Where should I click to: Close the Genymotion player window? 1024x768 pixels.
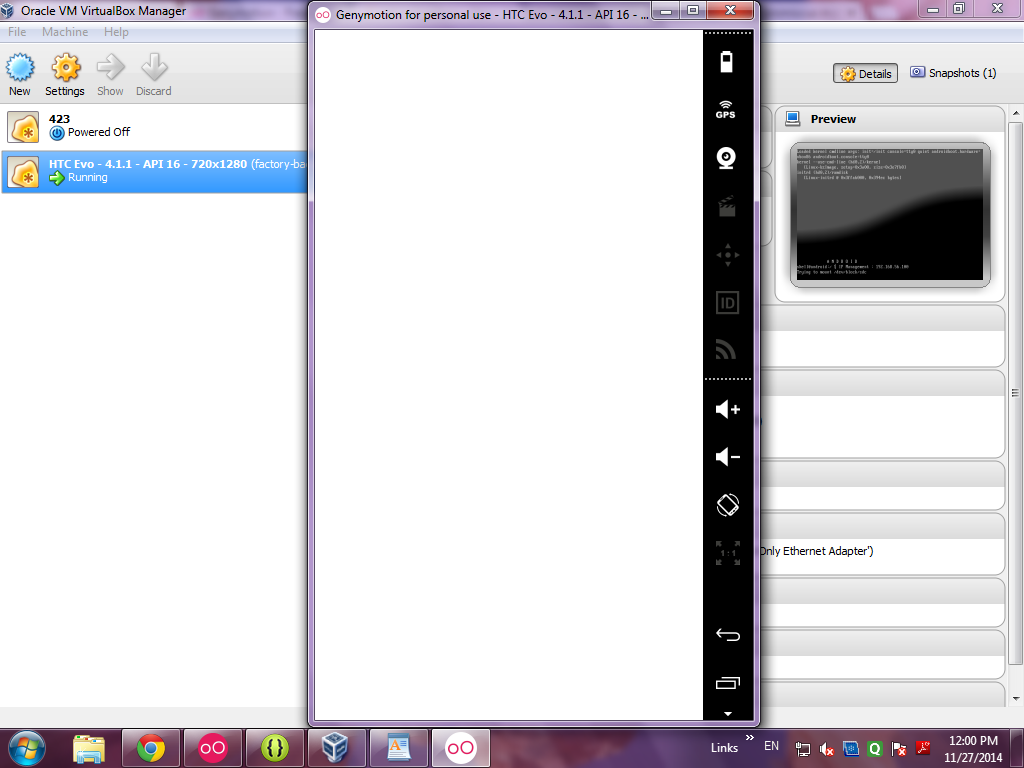click(x=730, y=11)
